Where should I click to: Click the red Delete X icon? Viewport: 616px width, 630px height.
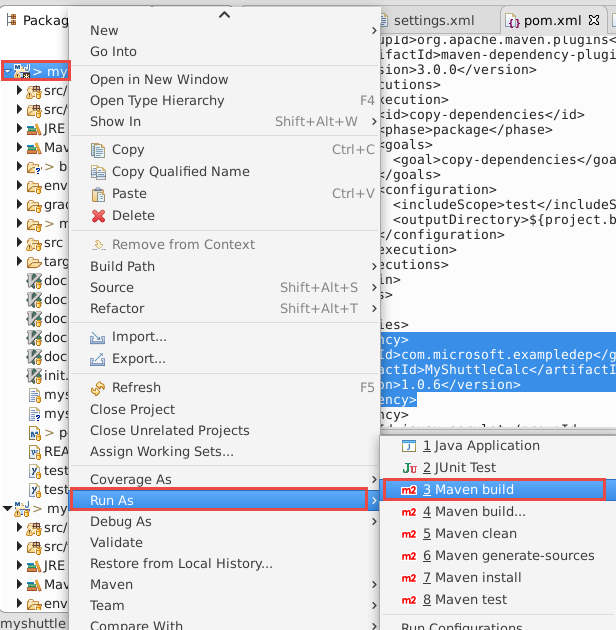point(98,216)
